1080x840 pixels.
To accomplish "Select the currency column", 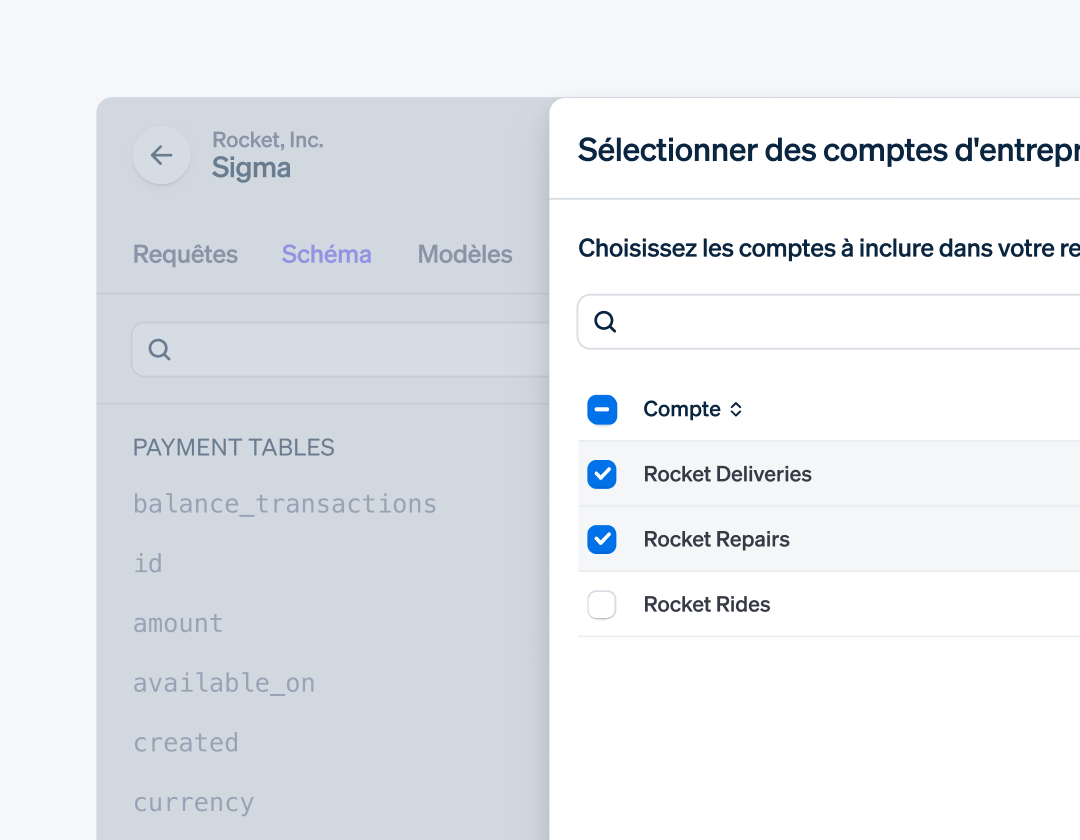I will (x=194, y=803).
